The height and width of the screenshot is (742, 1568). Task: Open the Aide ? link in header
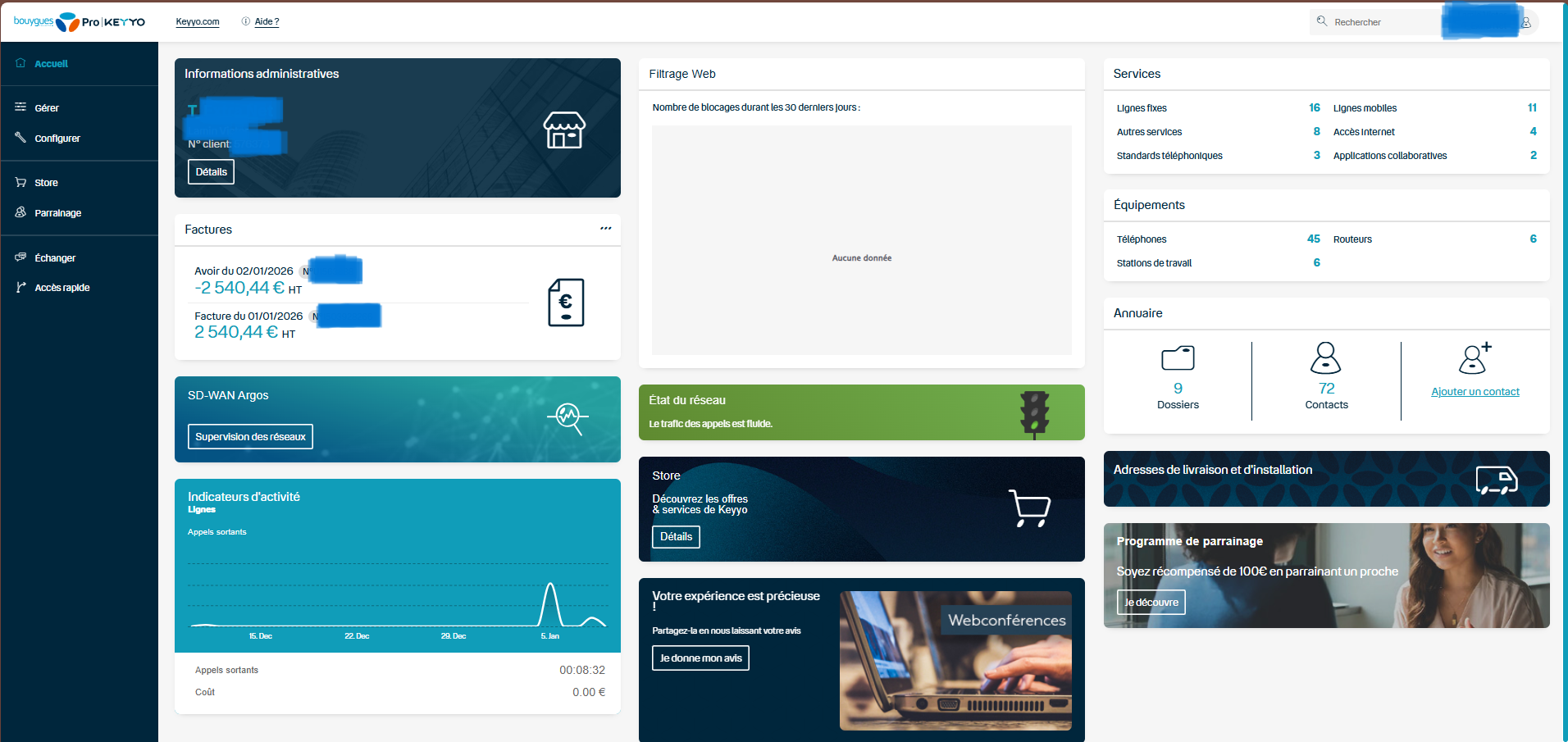(x=266, y=22)
